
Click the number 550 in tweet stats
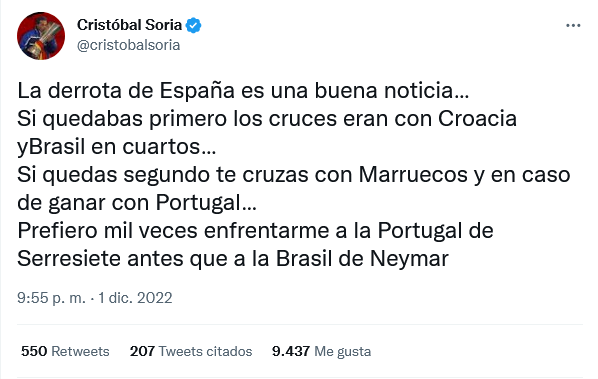point(34,351)
